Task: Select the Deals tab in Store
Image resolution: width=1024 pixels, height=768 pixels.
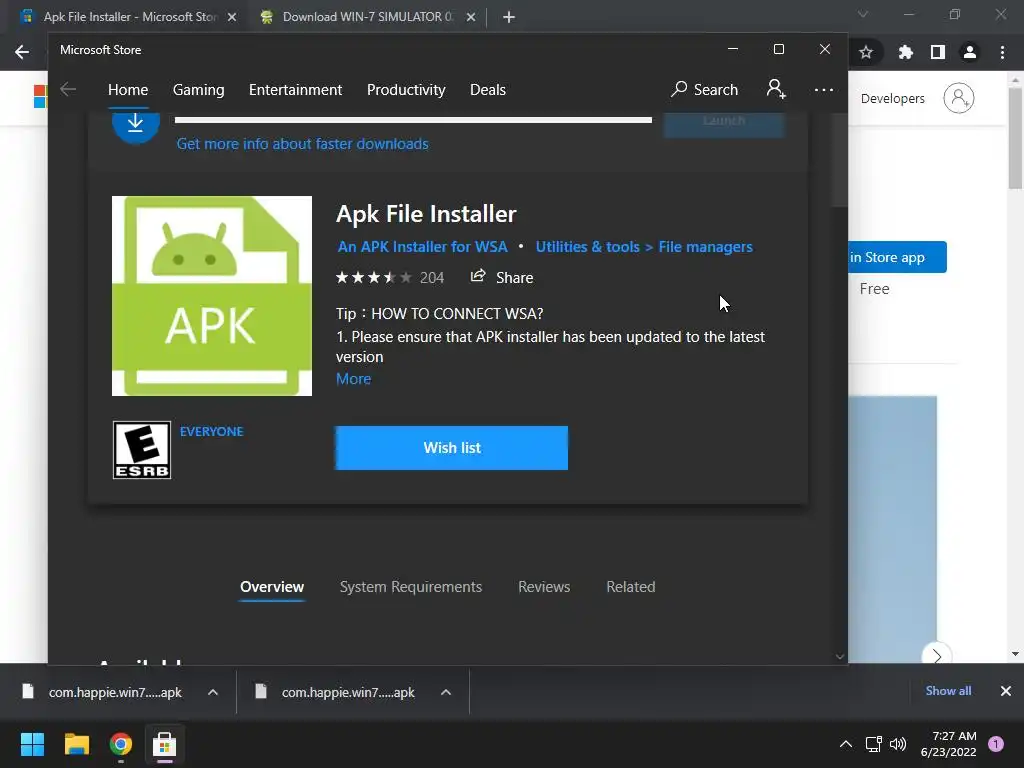Action: click(x=488, y=89)
